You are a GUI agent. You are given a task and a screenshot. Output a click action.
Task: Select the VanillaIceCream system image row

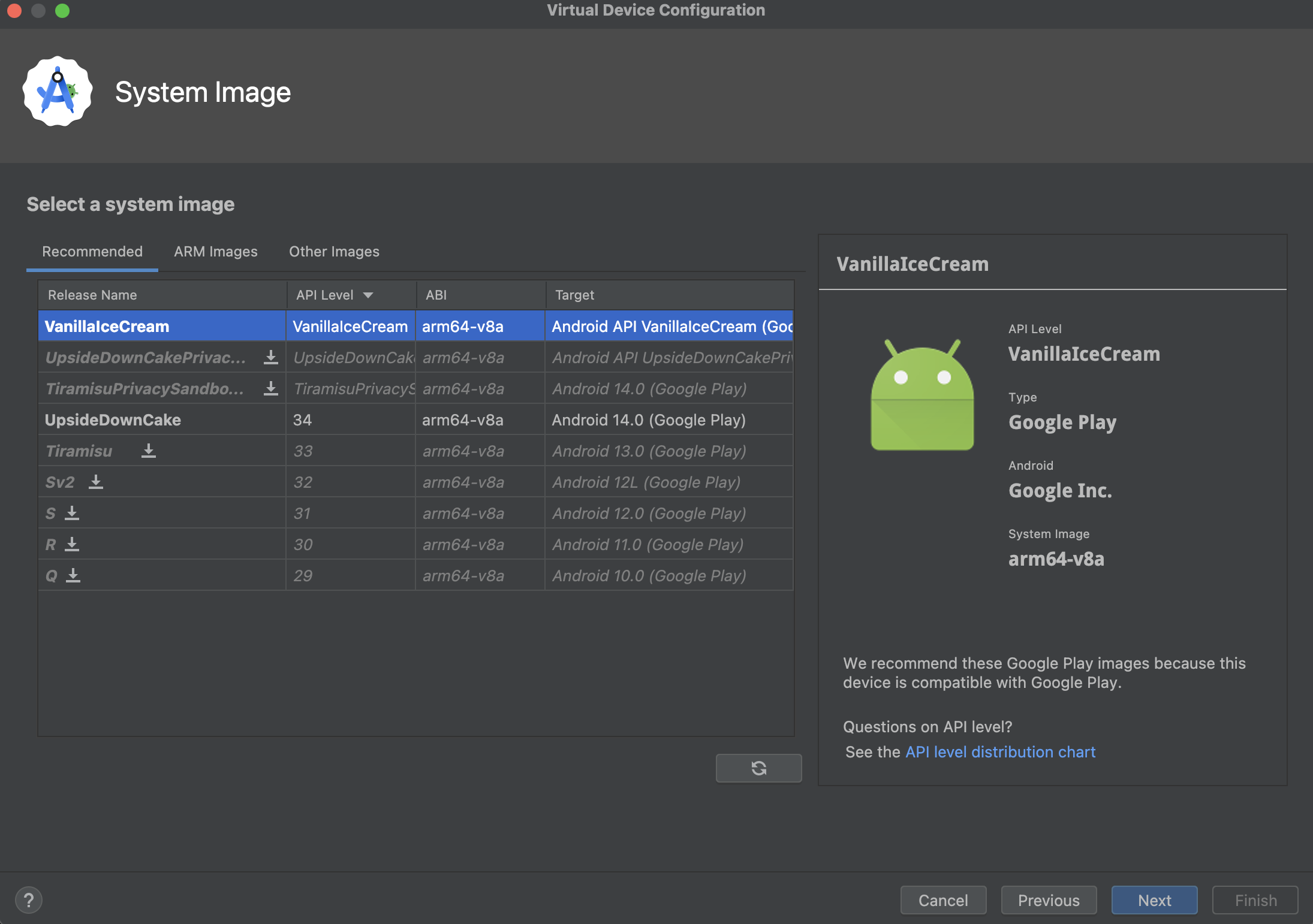(x=415, y=325)
